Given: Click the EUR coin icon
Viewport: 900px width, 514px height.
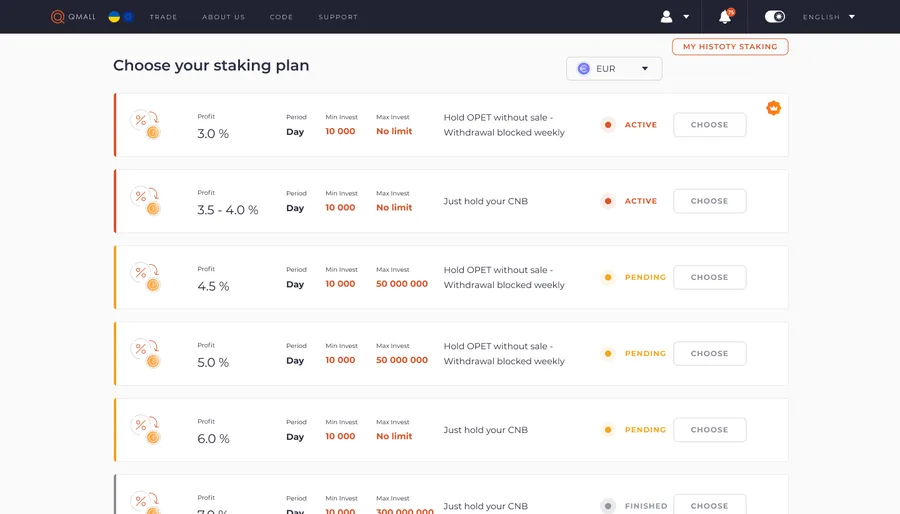Looking at the screenshot, I should click(584, 68).
